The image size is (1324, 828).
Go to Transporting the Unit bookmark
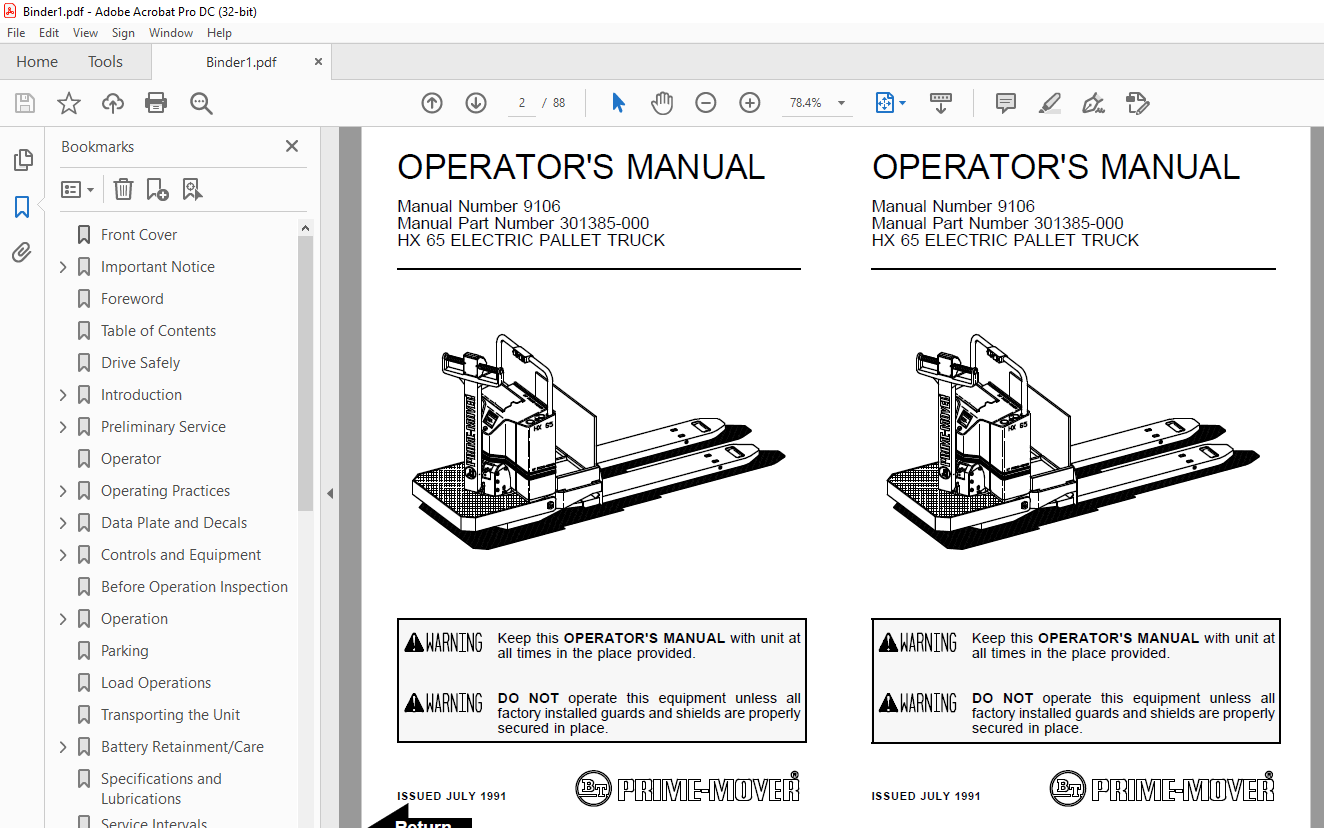[170, 715]
